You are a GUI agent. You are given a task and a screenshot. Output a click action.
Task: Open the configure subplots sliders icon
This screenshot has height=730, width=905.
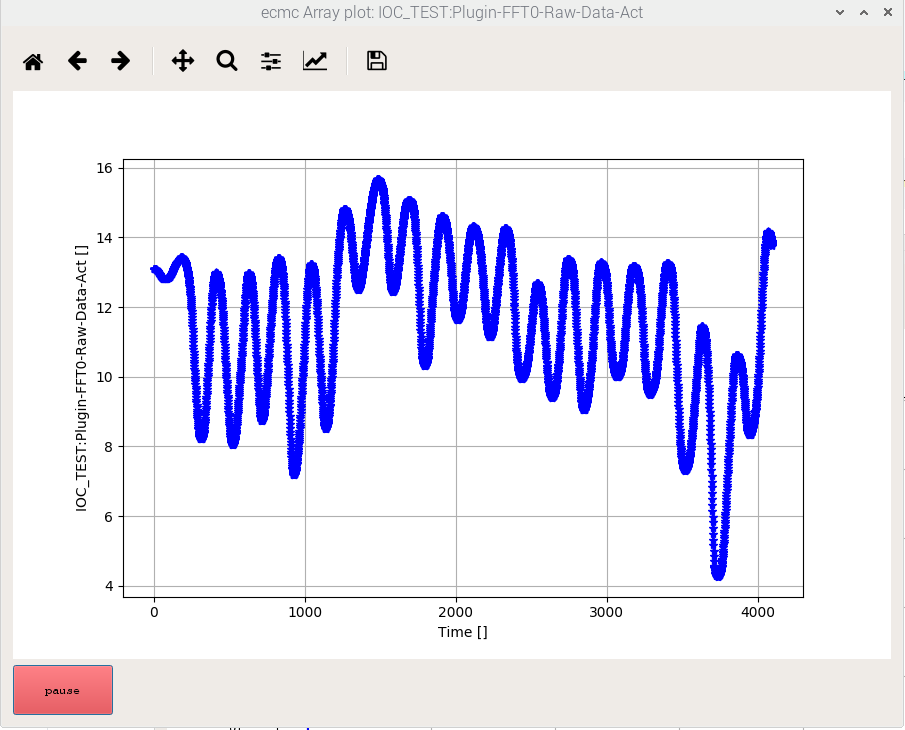pyautogui.click(x=271, y=61)
